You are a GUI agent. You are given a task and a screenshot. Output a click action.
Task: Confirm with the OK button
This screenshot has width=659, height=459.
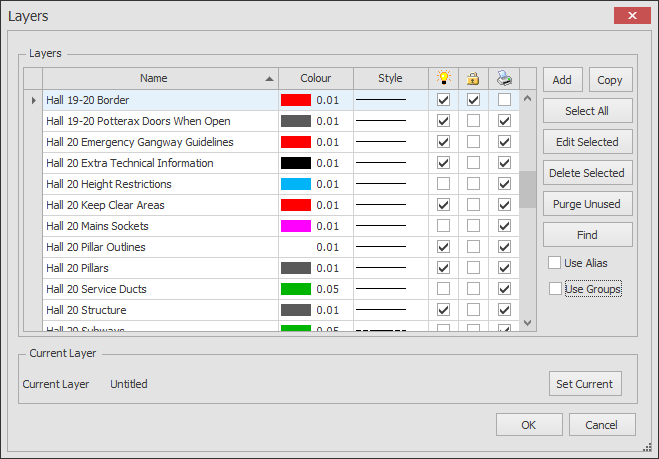point(529,425)
